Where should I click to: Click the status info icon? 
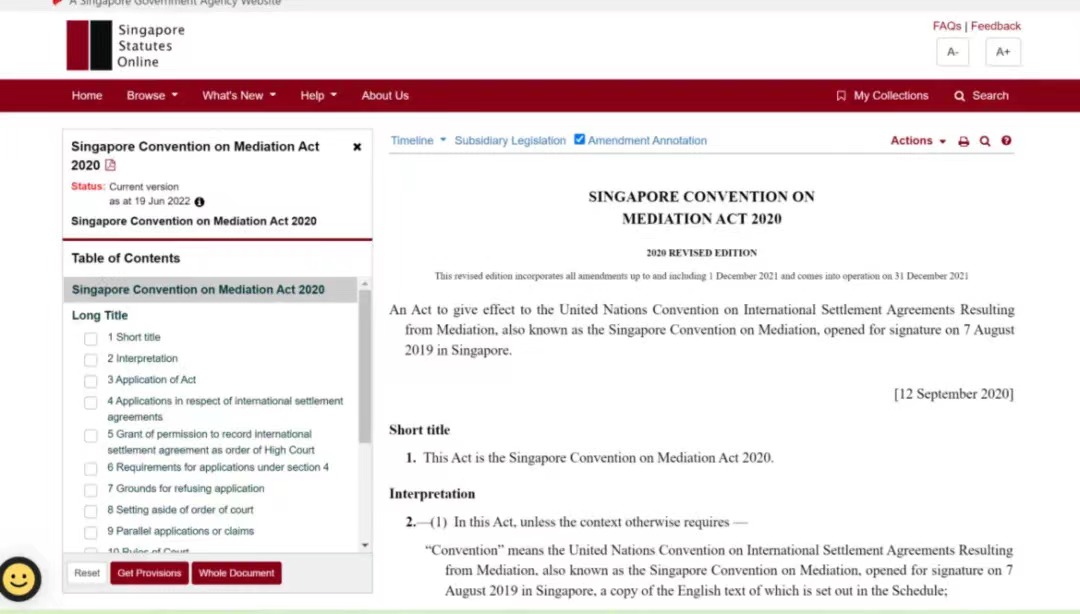[x=199, y=202]
